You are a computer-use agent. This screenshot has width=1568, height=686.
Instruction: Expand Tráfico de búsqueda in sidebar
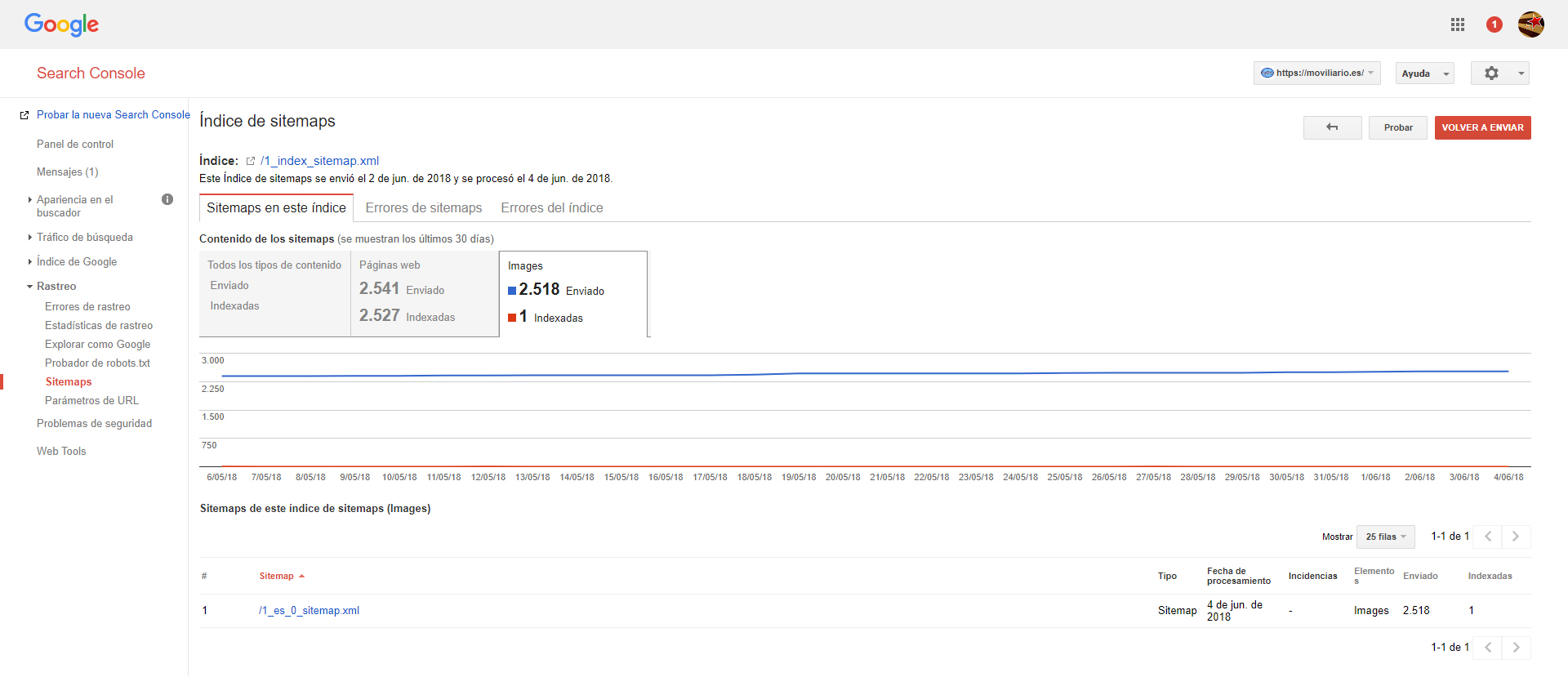pos(84,238)
